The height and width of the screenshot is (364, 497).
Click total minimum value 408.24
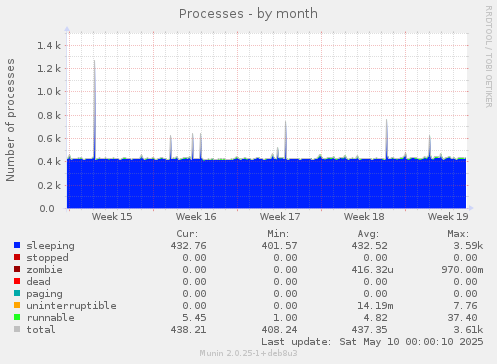279,330
